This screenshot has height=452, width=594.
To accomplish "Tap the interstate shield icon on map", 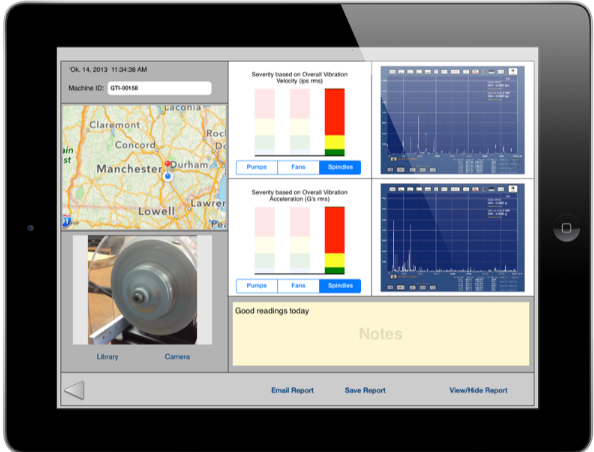I will 66,221.
